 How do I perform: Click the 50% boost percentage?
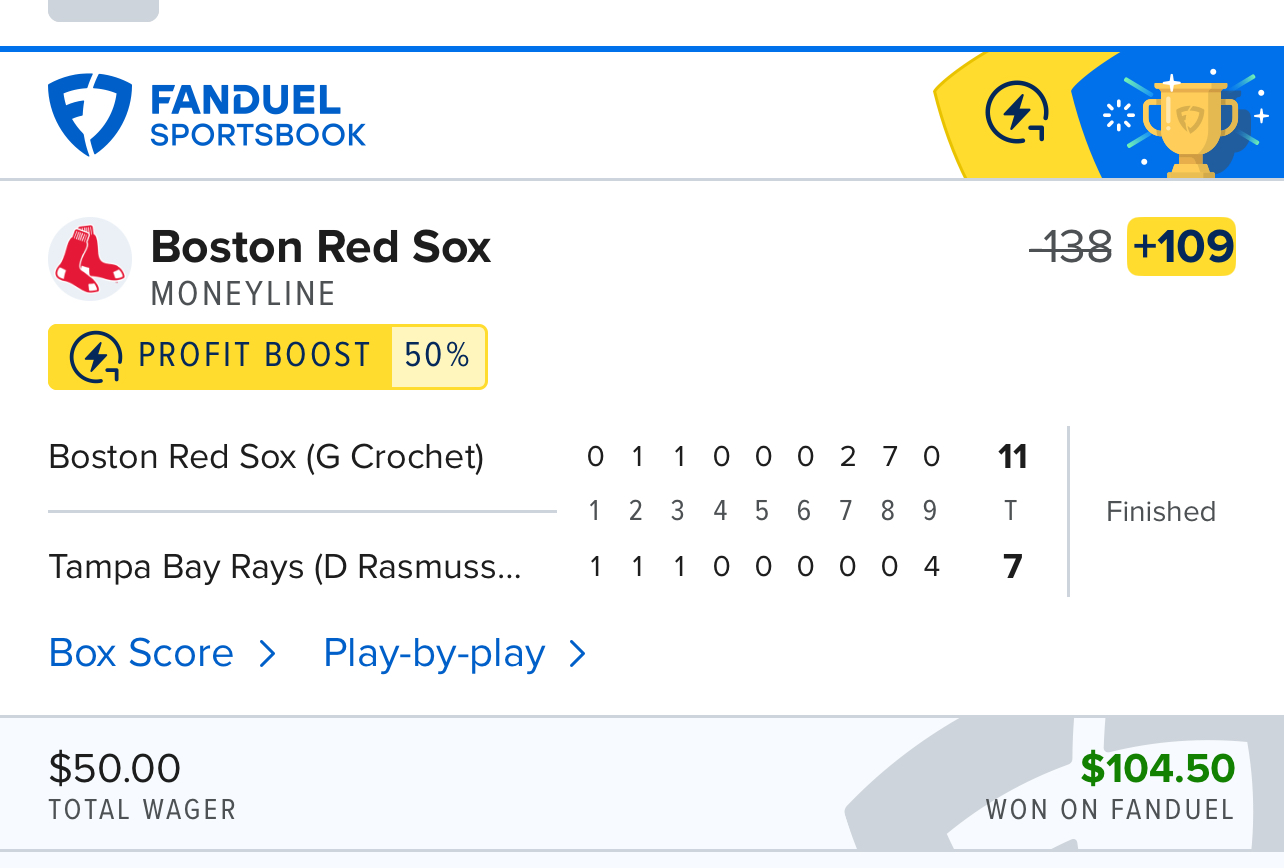click(437, 356)
